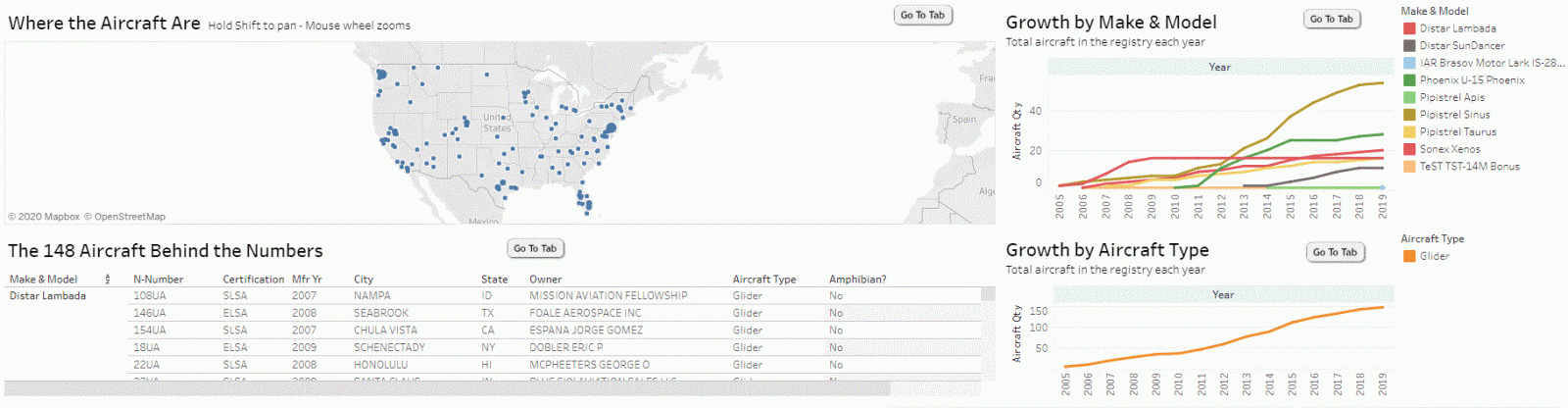Click IAR Brasov Motor Lark legend swatch
This screenshot has width=1568, height=408.
click(1409, 63)
